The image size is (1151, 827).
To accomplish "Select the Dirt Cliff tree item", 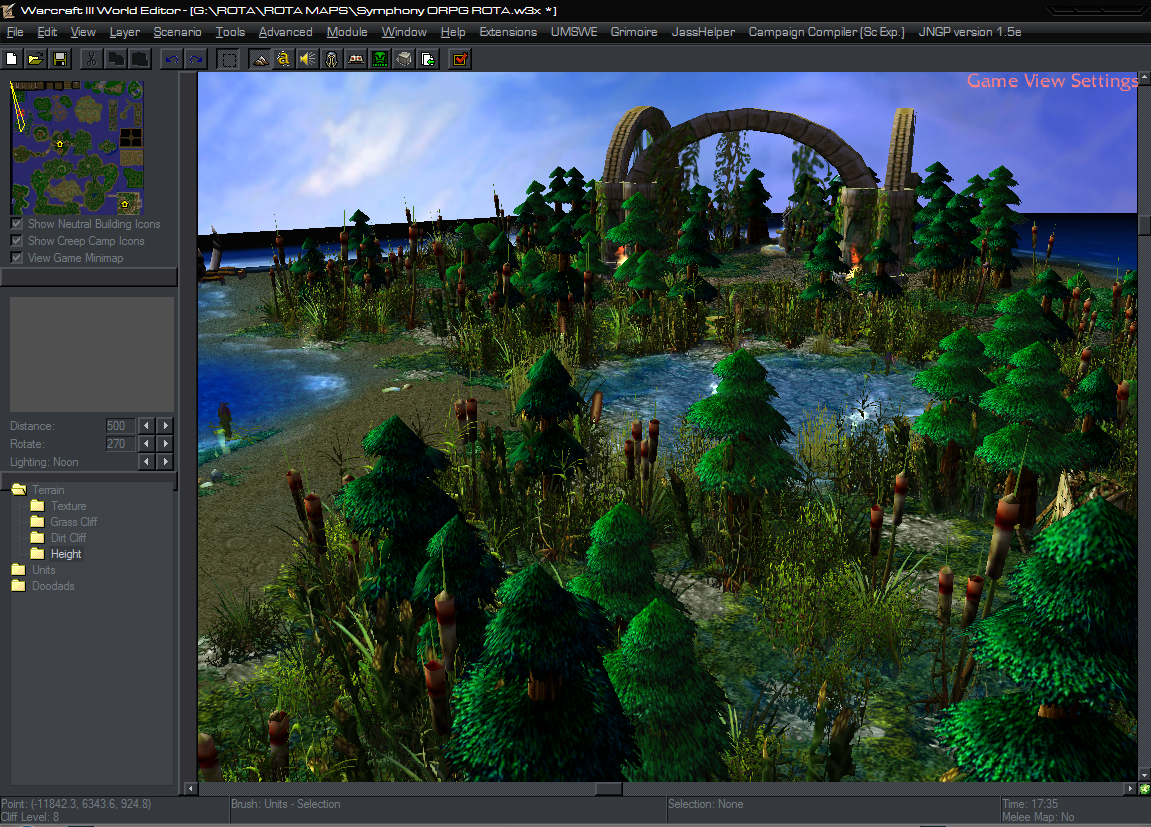I will (x=68, y=538).
